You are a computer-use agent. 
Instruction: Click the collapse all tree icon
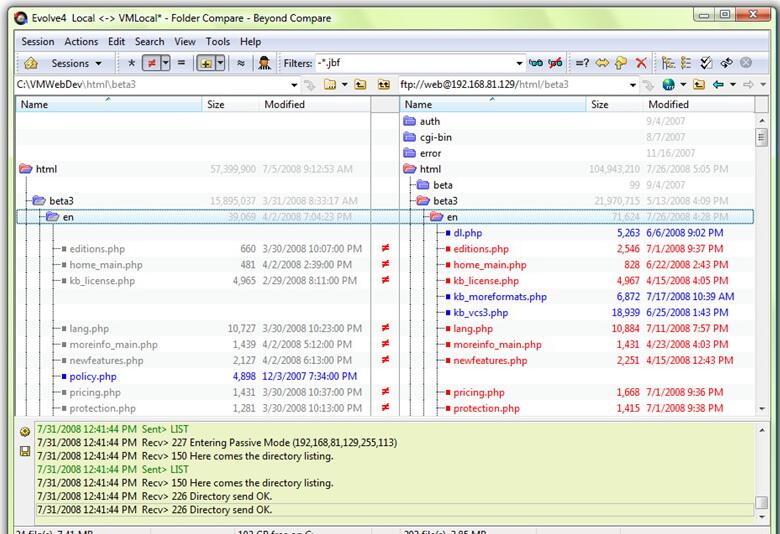point(686,63)
